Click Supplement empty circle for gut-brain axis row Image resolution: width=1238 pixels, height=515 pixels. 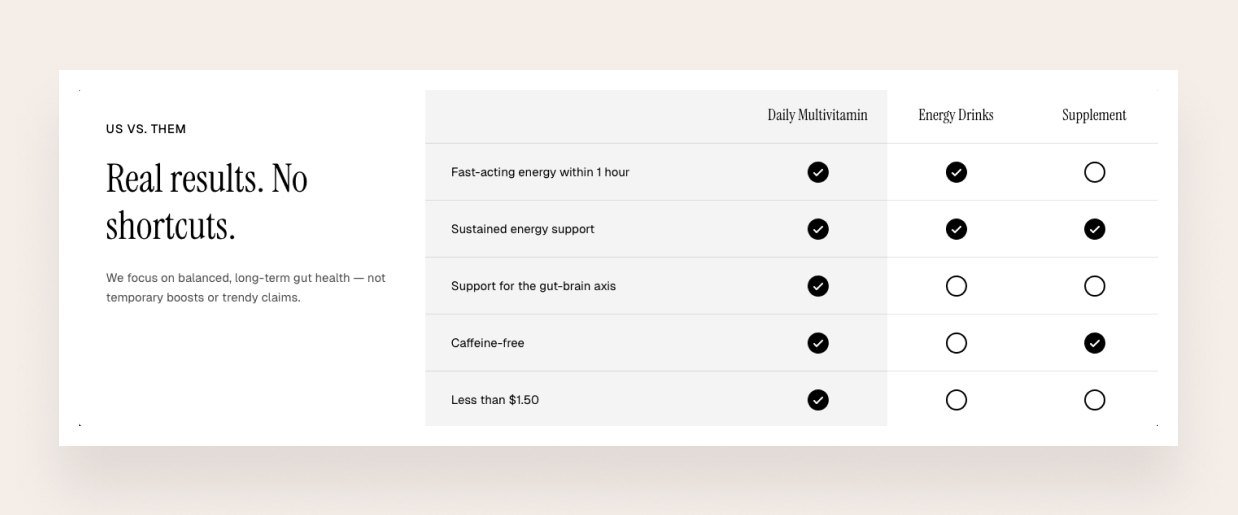point(1094,286)
